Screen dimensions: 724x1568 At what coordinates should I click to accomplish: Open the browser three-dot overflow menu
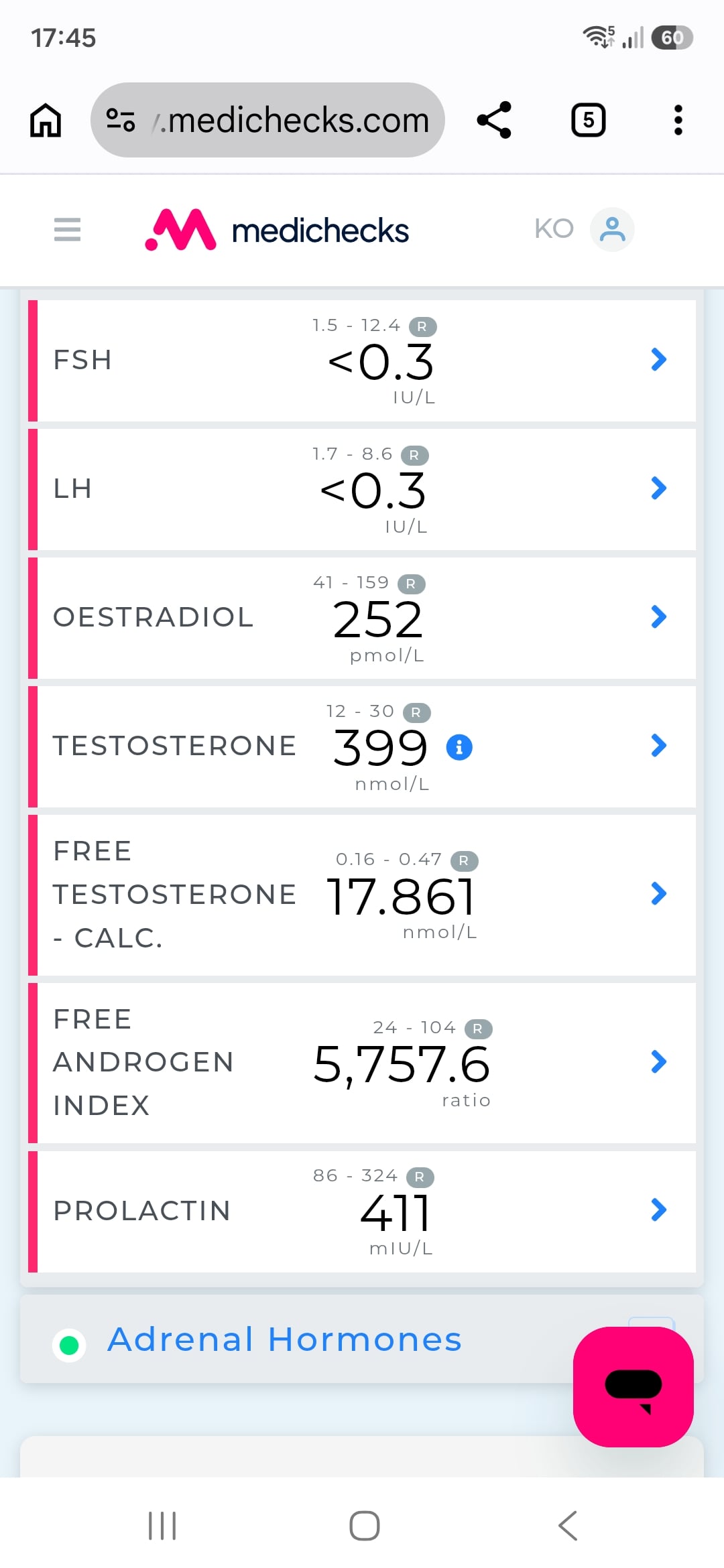coord(678,121)
